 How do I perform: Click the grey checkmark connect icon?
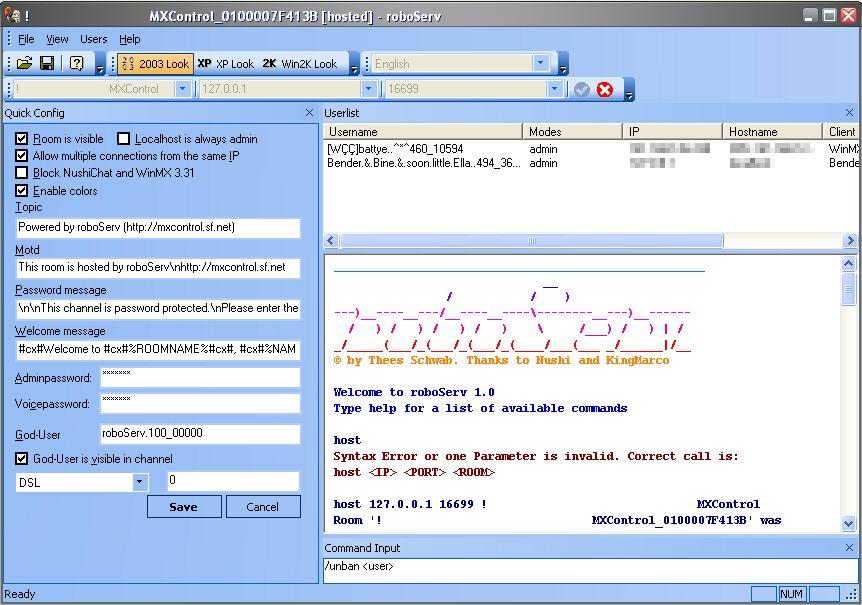coord(582,89)
